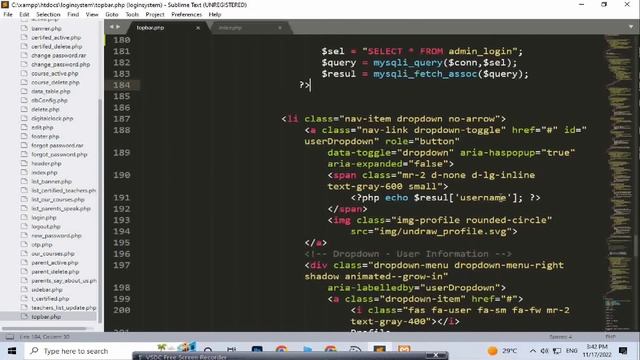The height and width of the screenshot is (360, 640).
Task: Click line number 187 in the gutter
Action: [122, 119]
